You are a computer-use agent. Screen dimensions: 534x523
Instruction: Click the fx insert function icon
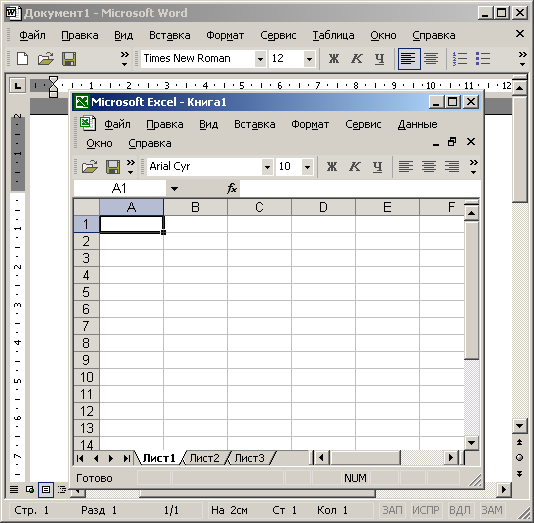[x=232, y=188]
